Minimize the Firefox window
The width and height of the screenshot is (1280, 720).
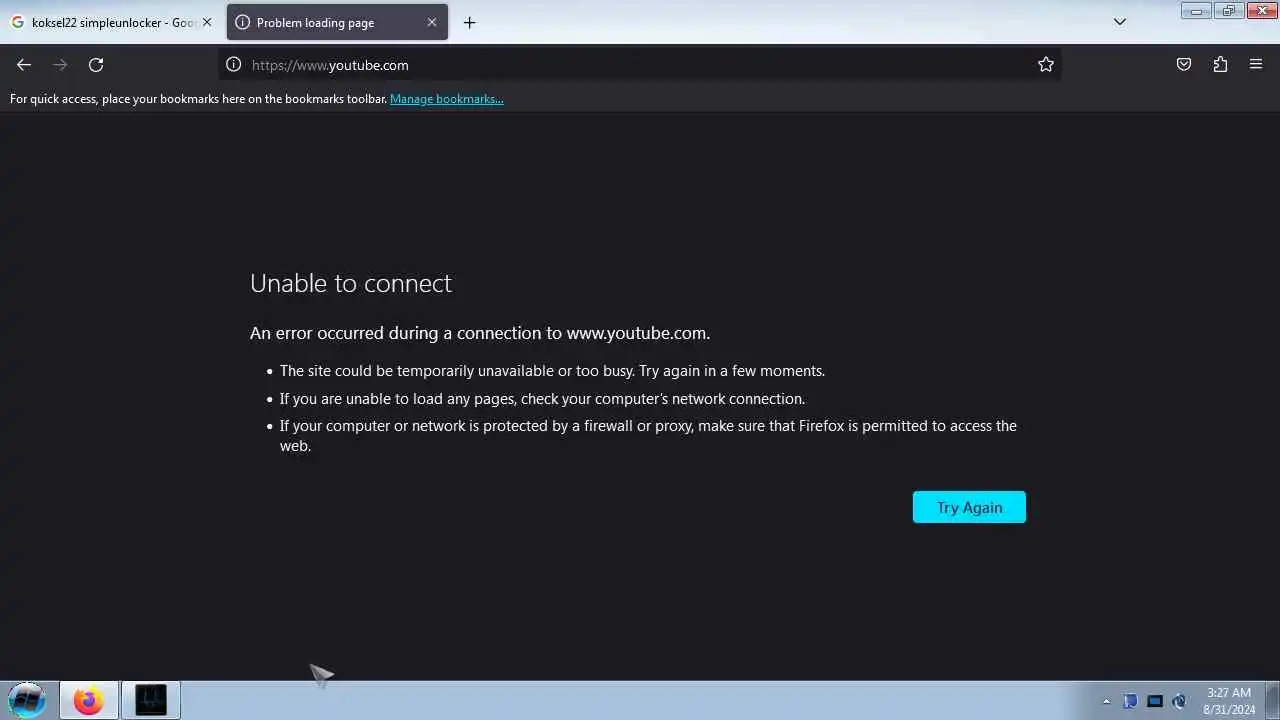(1196, 11)
